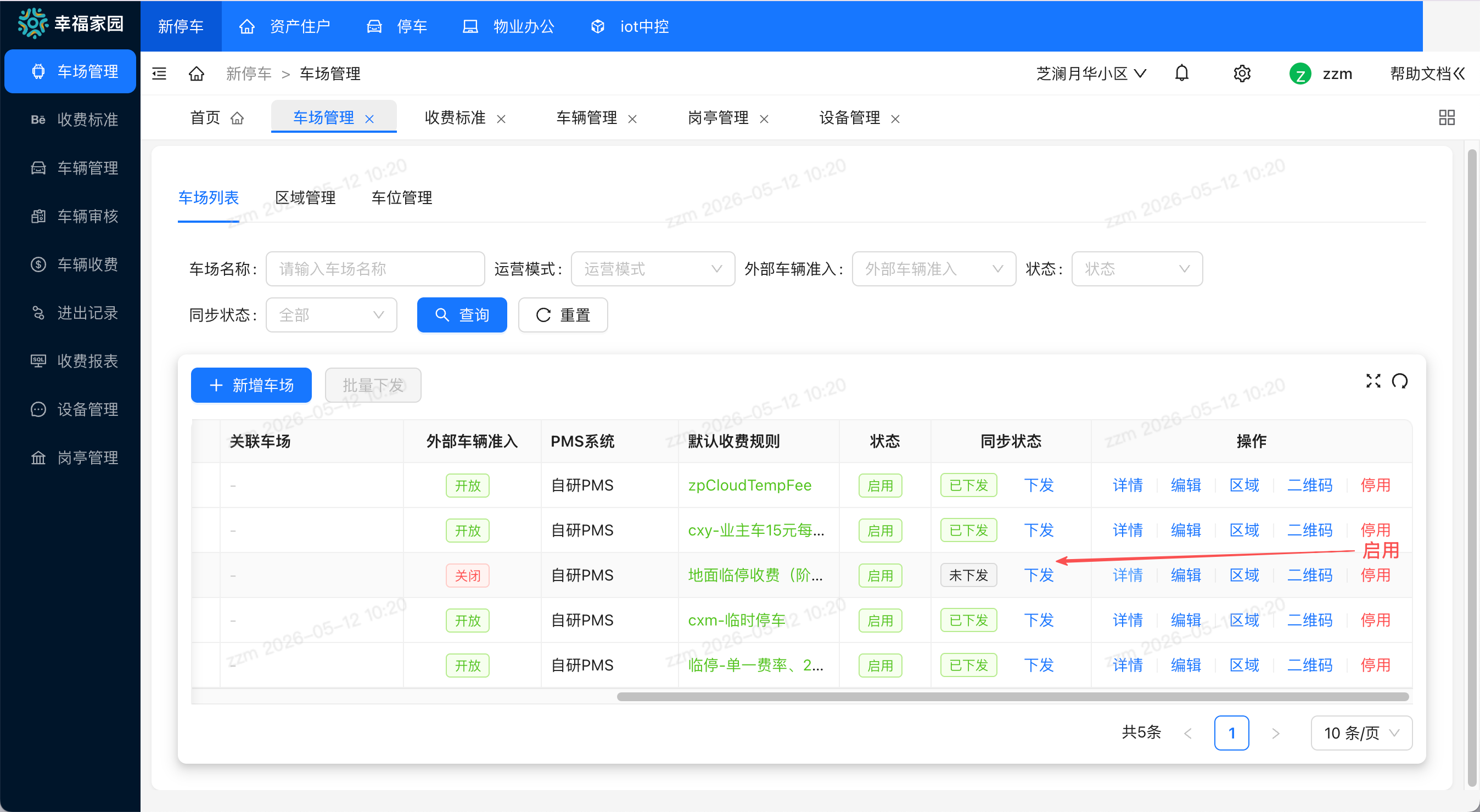The image size is (1480, 812).
Task: Click the 新增车场 button
Action: point(251,385)
